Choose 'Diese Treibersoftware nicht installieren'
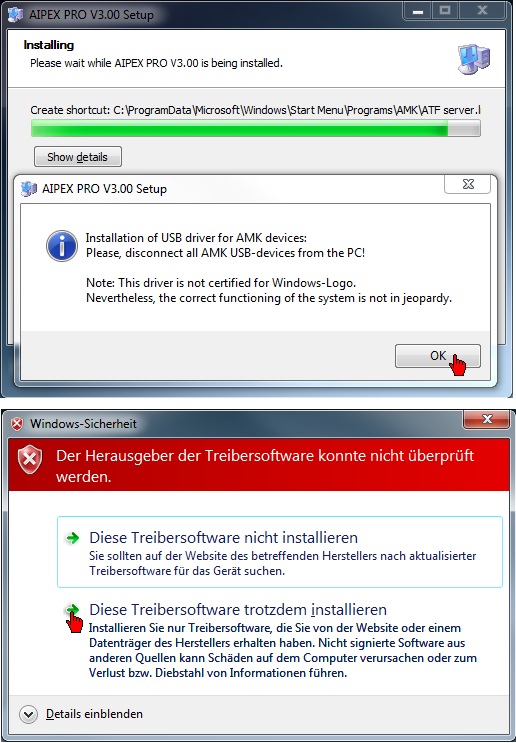The image size is (516, 743). click(x=280, y=552)
